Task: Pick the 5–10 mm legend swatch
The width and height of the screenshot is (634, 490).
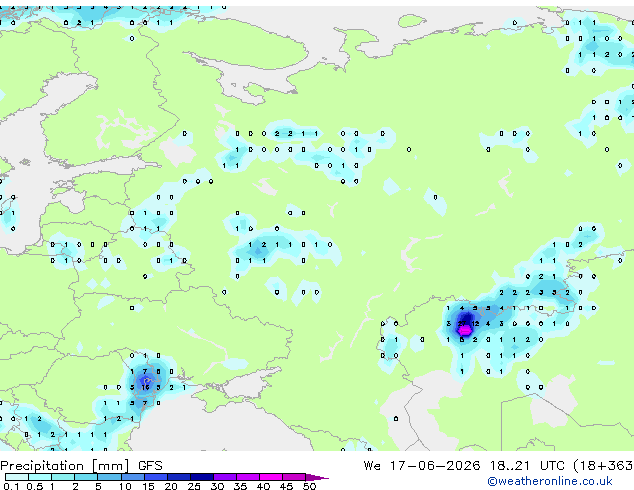Action: 109,477
